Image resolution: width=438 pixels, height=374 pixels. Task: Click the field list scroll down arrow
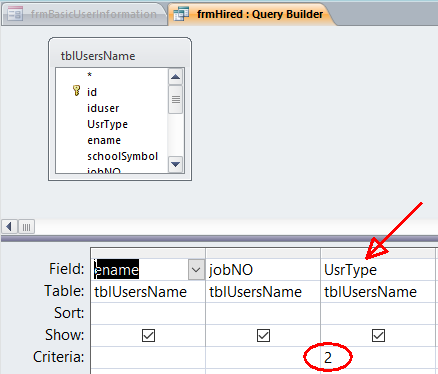175,164
